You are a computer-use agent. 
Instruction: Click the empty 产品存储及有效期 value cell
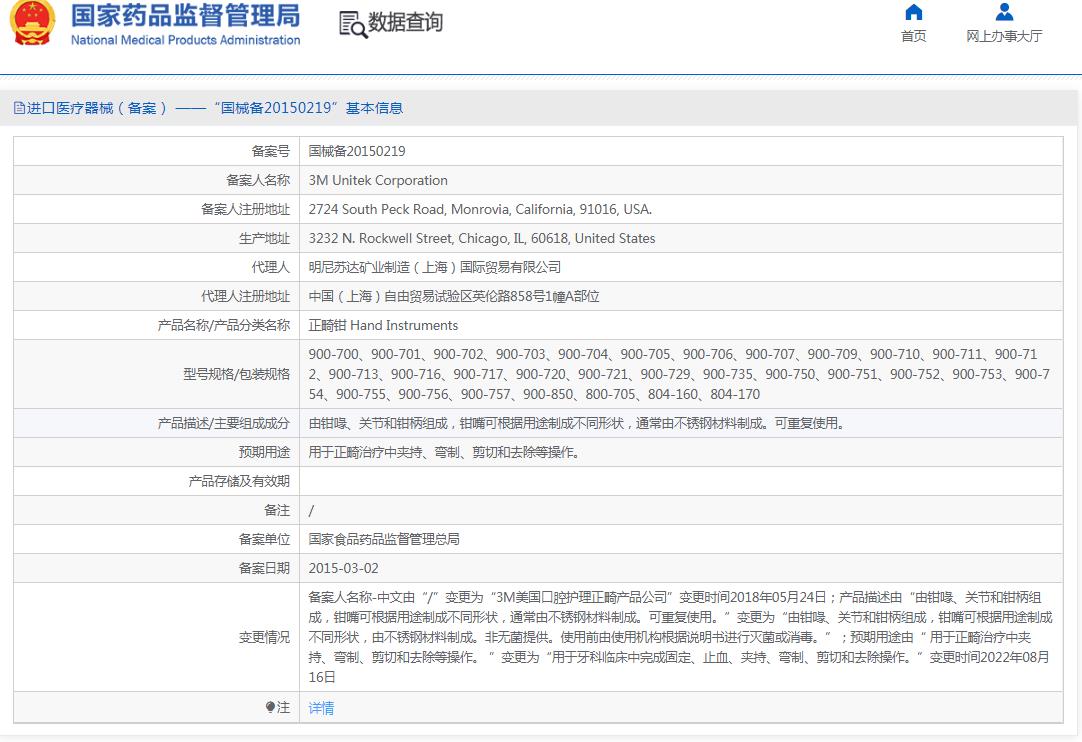pos(681,481)
